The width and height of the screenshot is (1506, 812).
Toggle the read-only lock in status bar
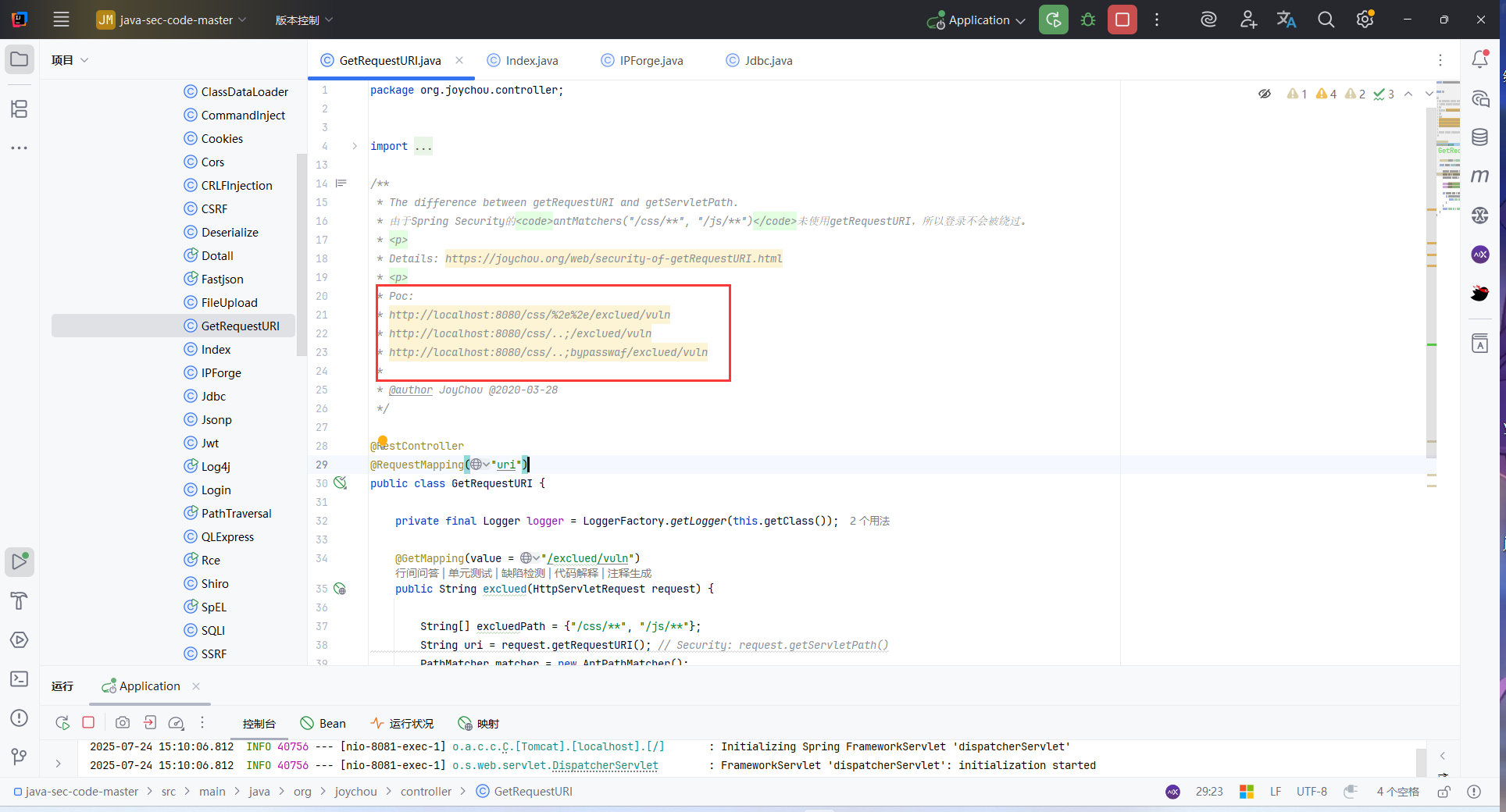[1444, 792]
